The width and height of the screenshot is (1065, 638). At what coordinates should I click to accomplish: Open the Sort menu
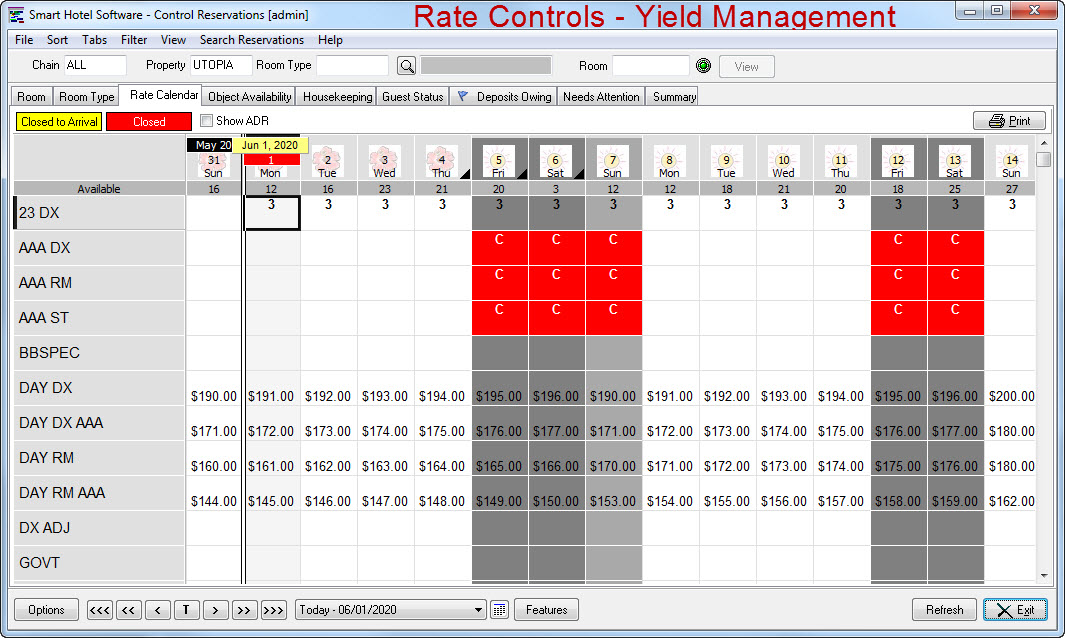coord(57,40)
